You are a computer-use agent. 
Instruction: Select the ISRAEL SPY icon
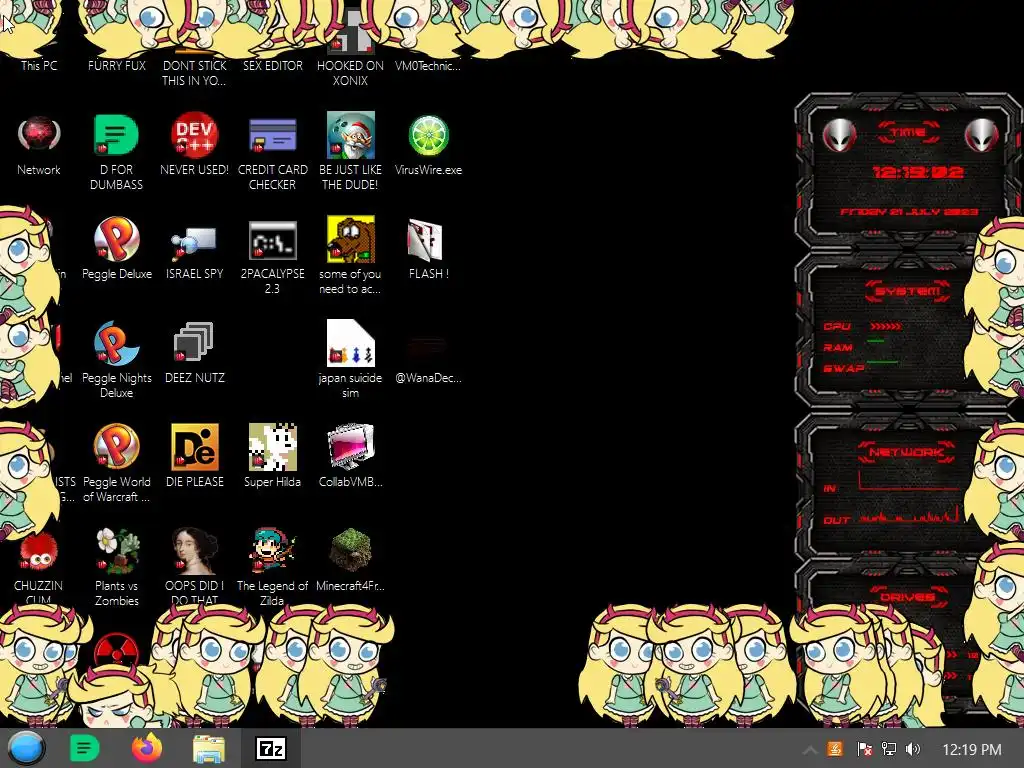pyautogui.click(x=194, y=243)
